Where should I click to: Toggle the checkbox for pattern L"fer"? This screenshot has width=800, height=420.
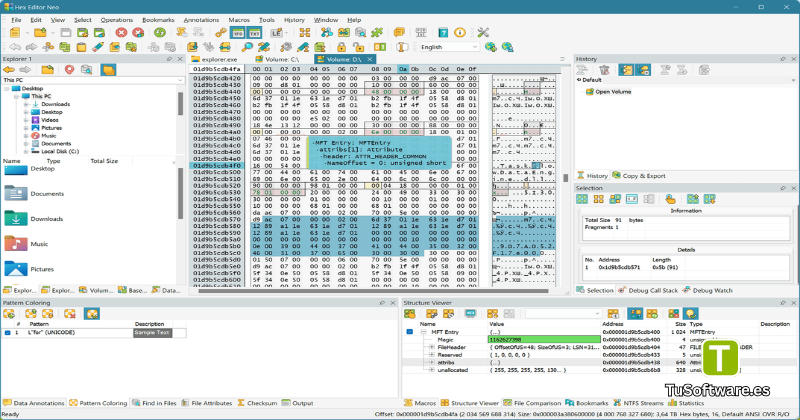[x=7, y=332]
